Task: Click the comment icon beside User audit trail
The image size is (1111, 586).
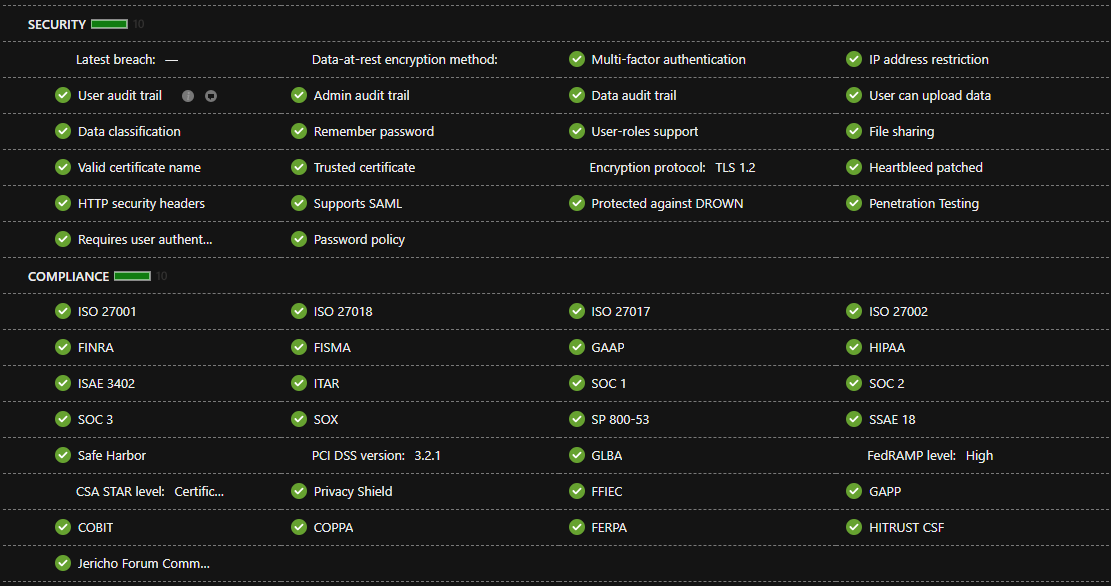Action: [x=210, y=96]
